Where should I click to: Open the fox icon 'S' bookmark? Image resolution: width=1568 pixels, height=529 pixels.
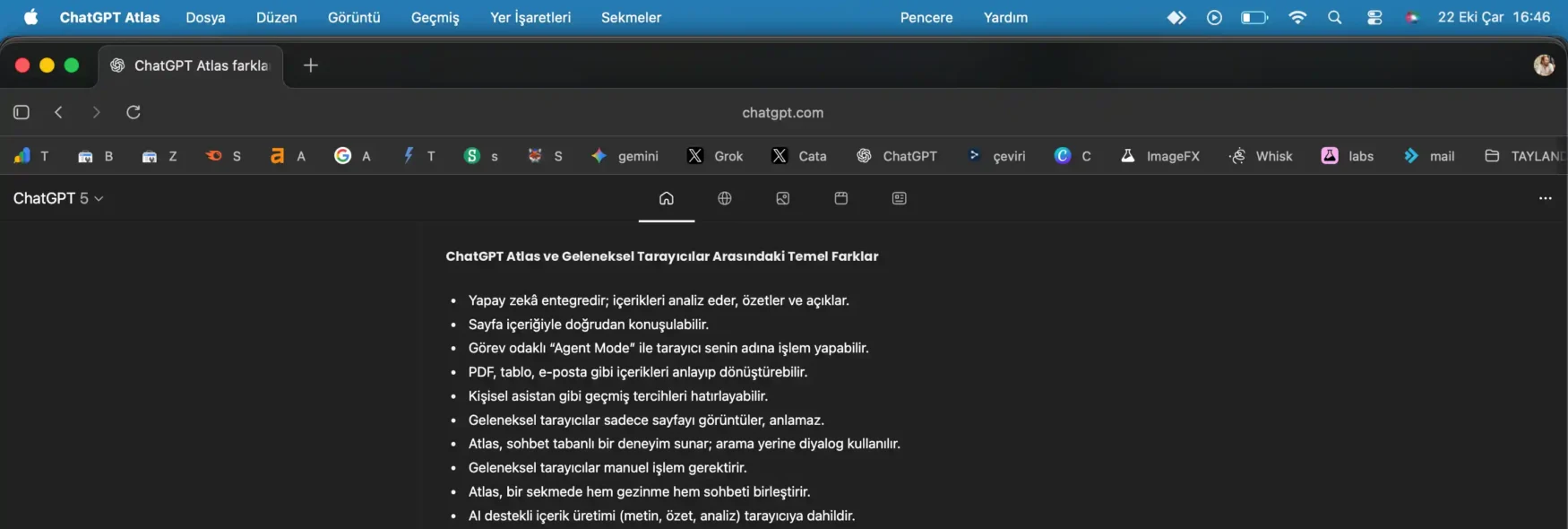point(545,156)
